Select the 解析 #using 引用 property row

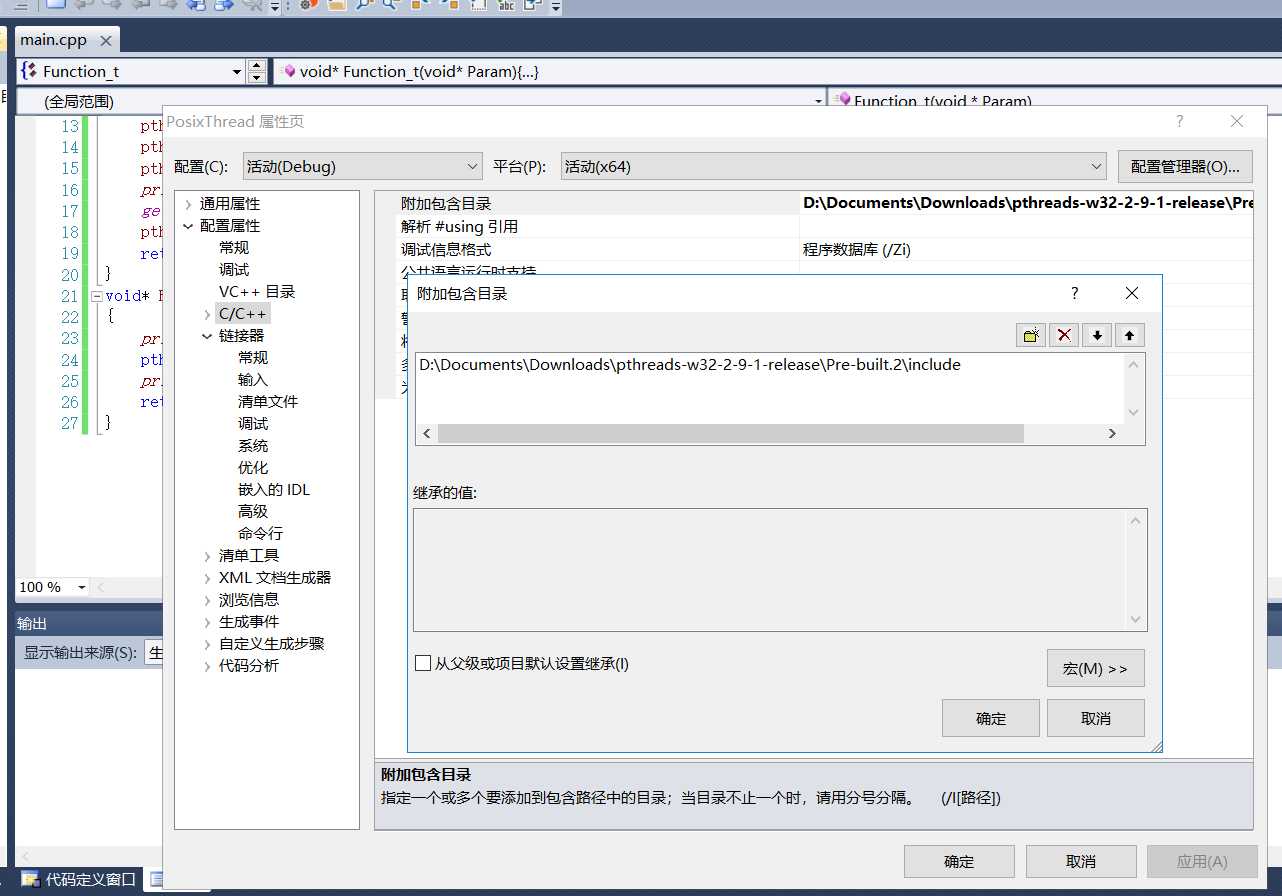(x=813, y=226)
